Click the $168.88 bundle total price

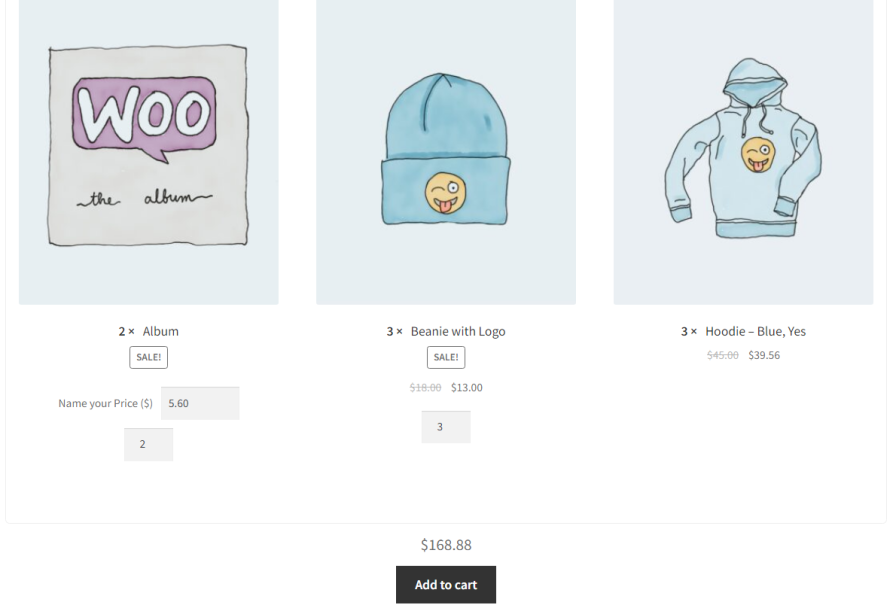coord(446,545)
